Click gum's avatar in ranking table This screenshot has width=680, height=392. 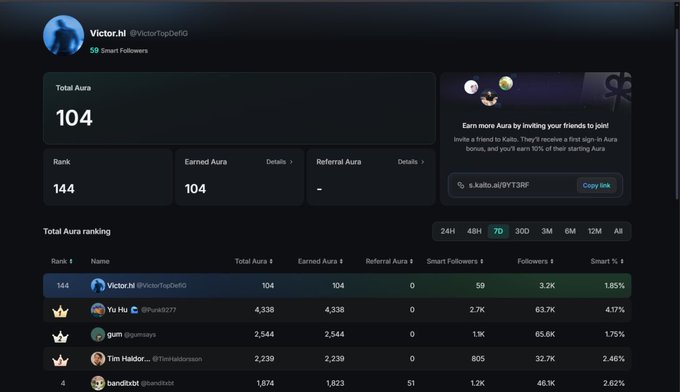98,334
